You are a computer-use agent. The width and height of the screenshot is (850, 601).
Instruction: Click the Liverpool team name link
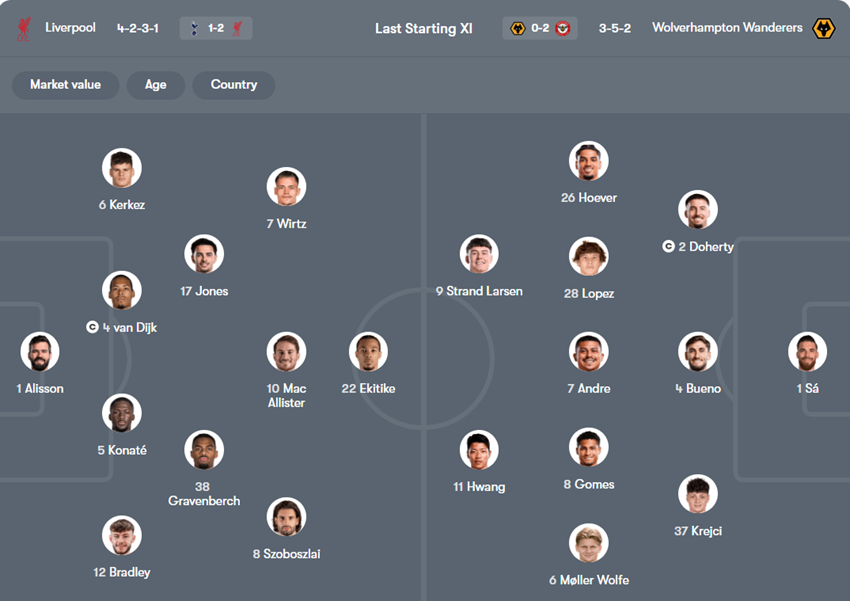click(70, 28)
